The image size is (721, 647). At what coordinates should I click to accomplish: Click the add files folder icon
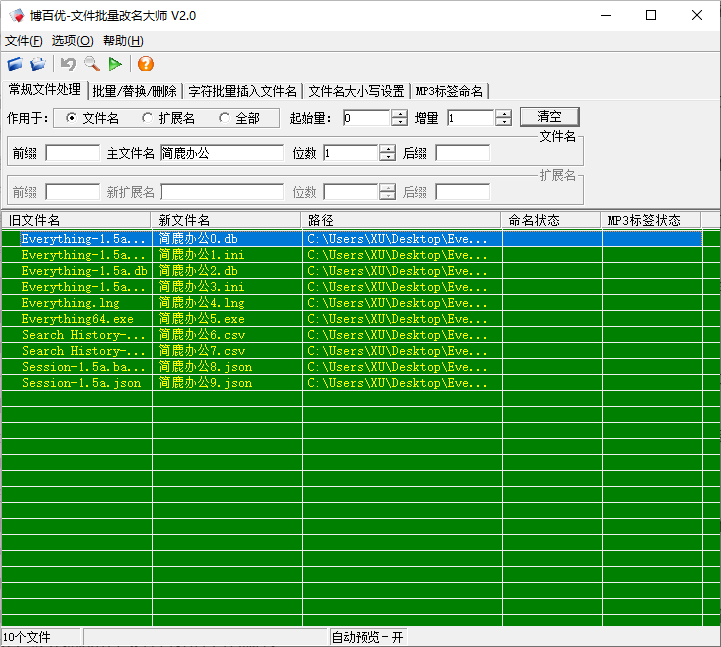15,64
